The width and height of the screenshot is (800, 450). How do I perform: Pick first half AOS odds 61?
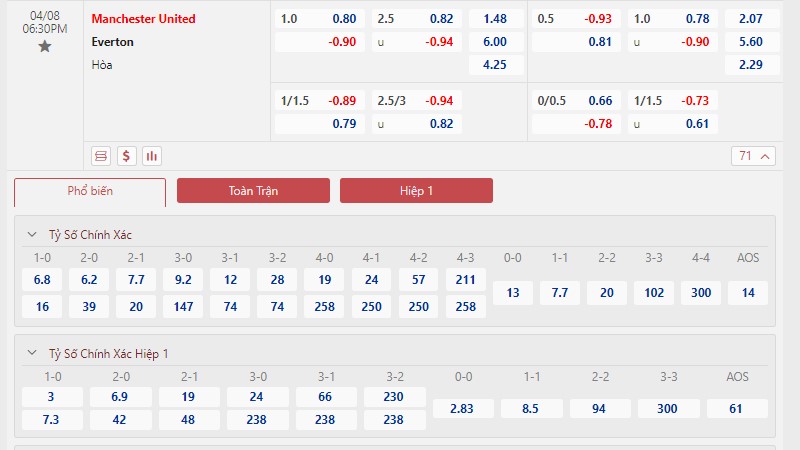tap(737, 409)
